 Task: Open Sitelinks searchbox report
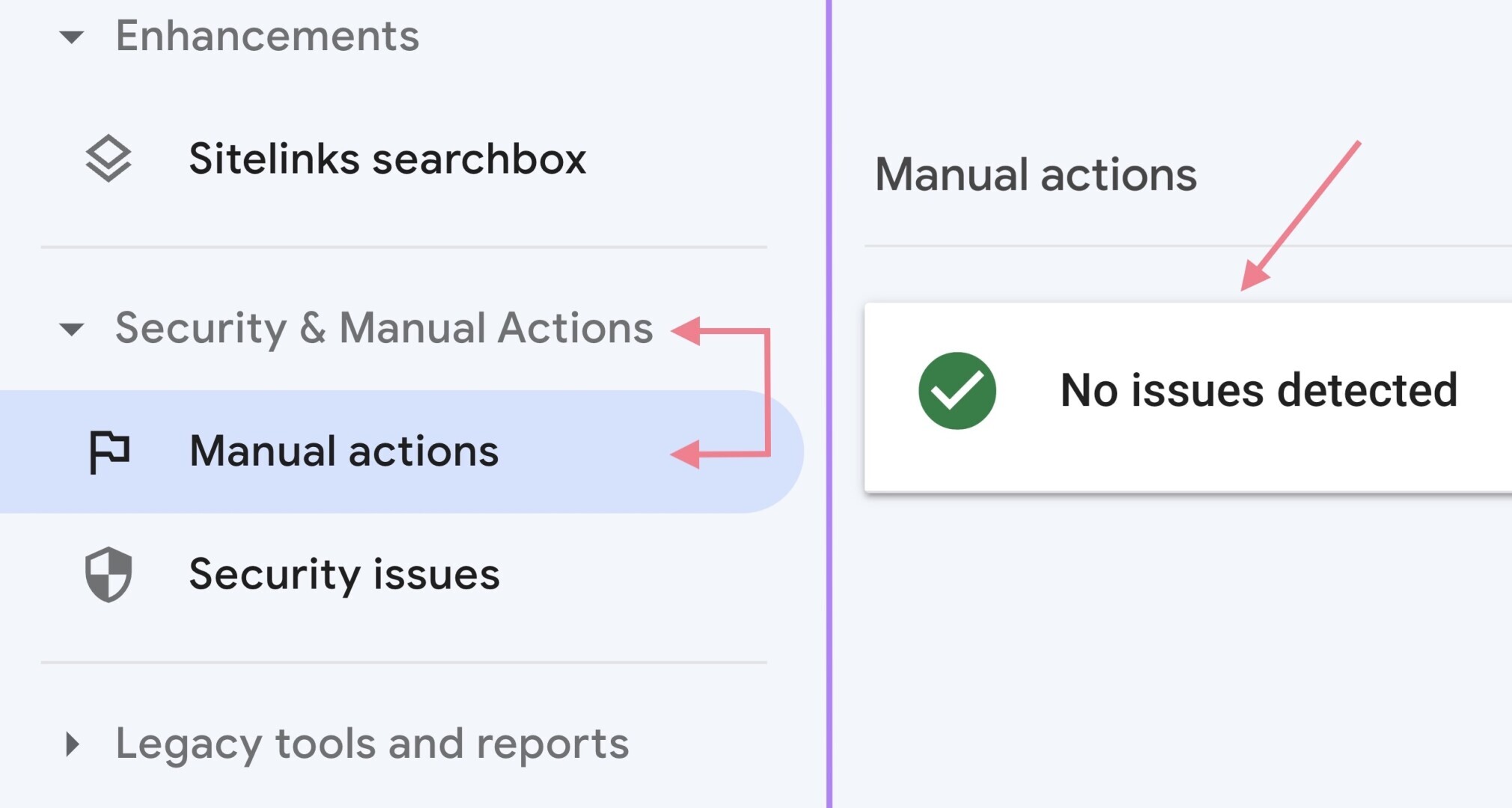(386, 159)
